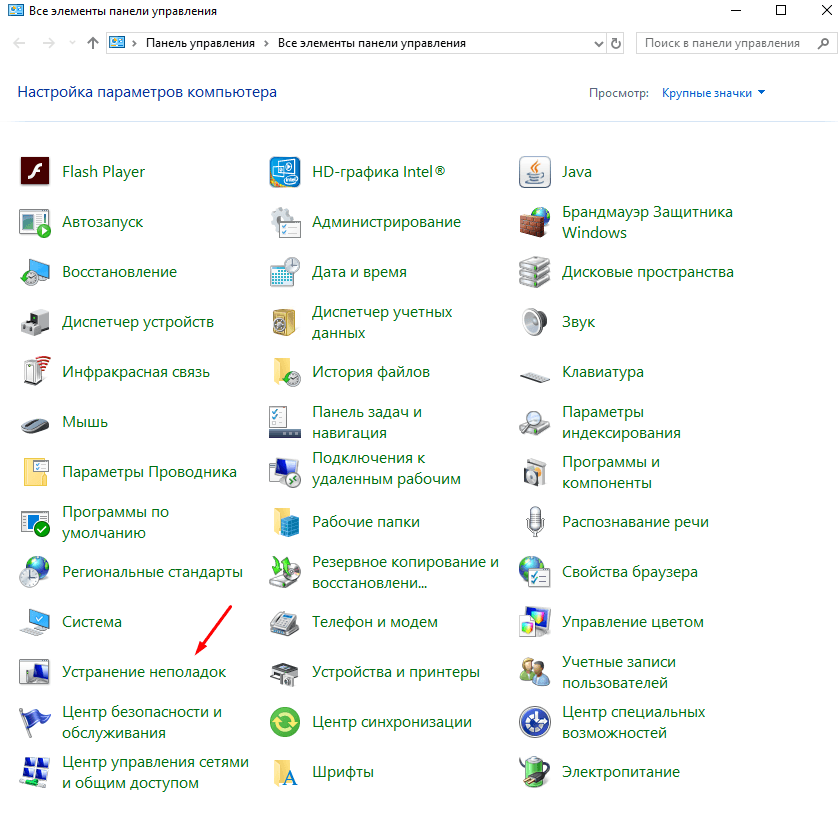Click the Распознавание речи microphone icon

[534, 522]
